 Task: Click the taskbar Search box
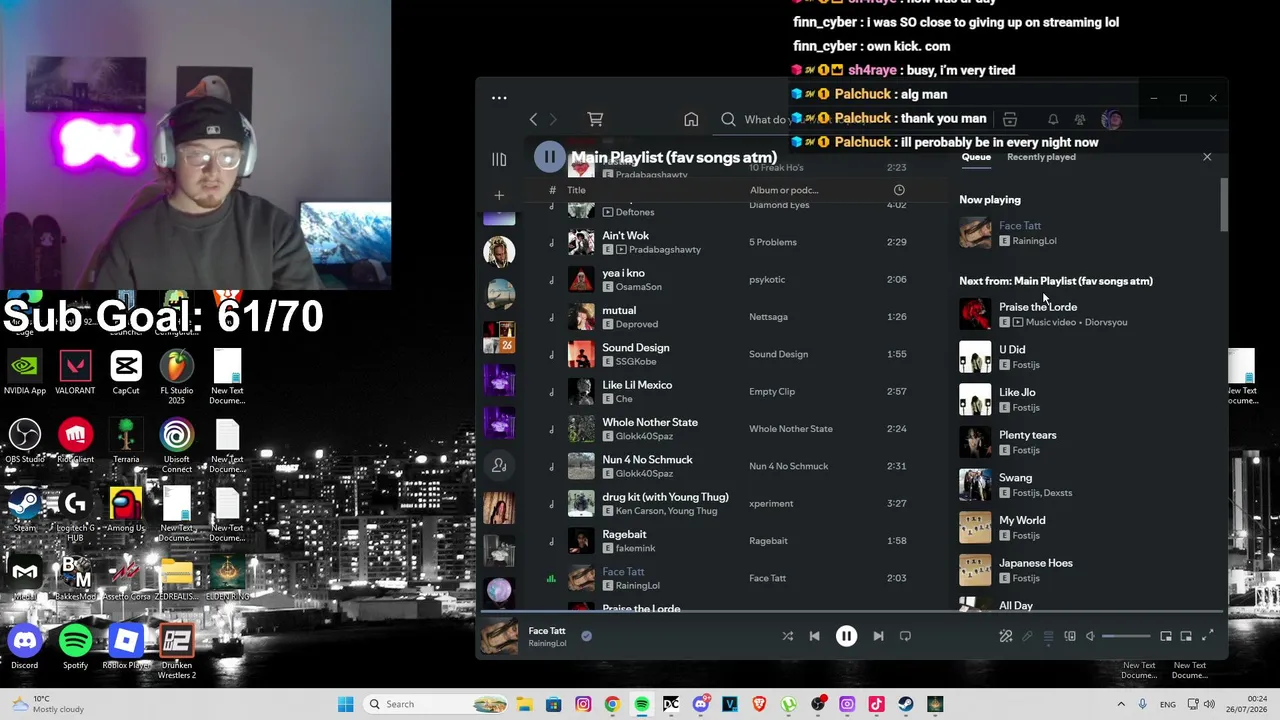[436, 704]
